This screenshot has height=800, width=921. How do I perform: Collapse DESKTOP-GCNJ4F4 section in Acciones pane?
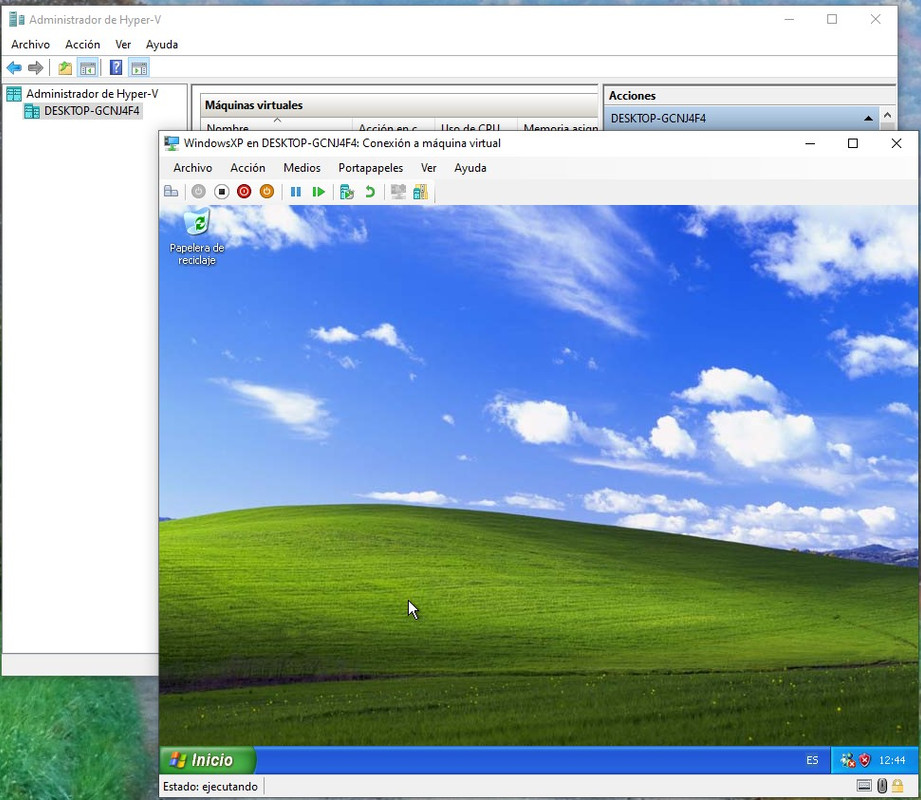[x=868, y=118]
